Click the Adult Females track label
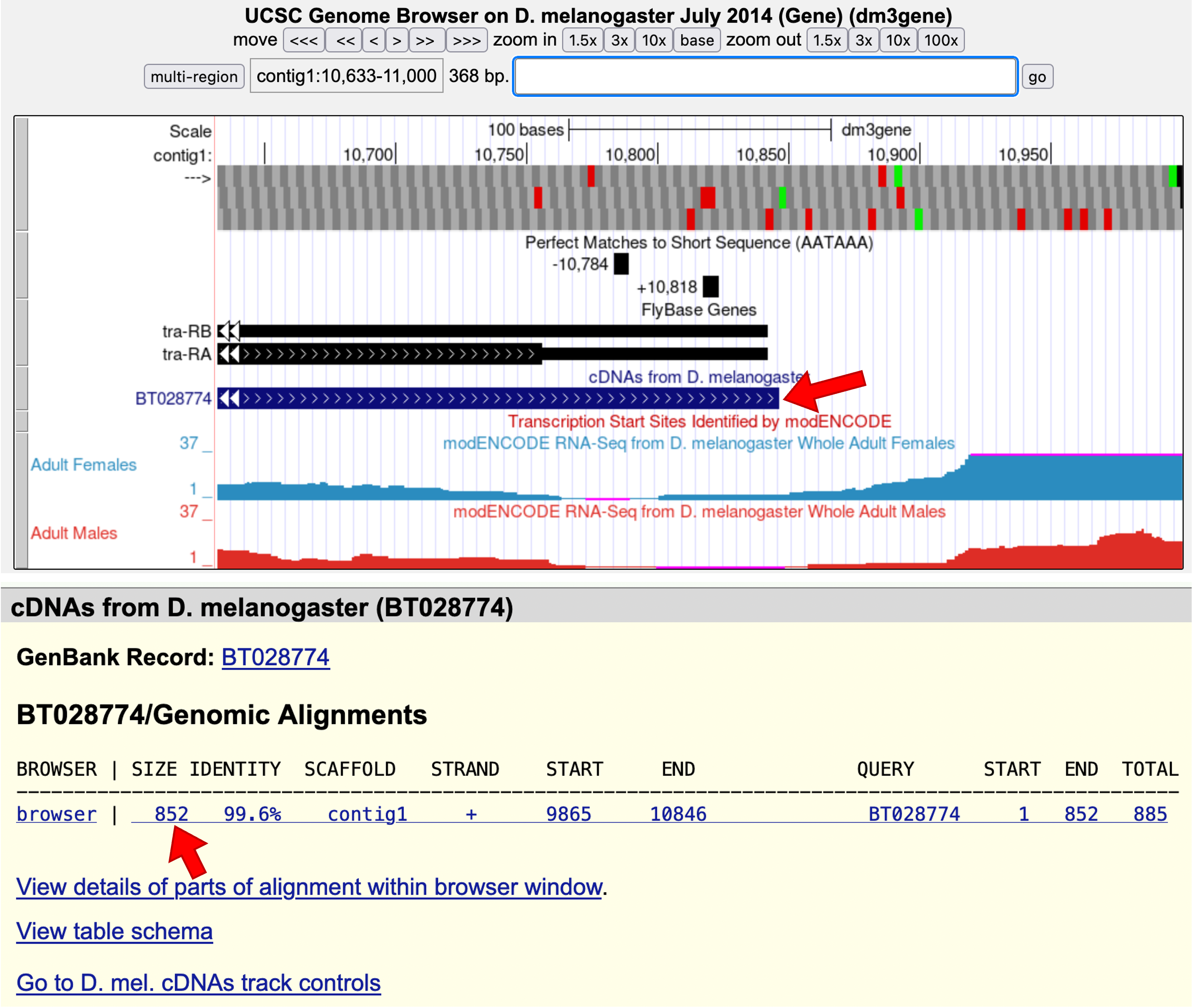Image resolution: width=1193 pixels, height=1008 pixels. tap(83, 465)
